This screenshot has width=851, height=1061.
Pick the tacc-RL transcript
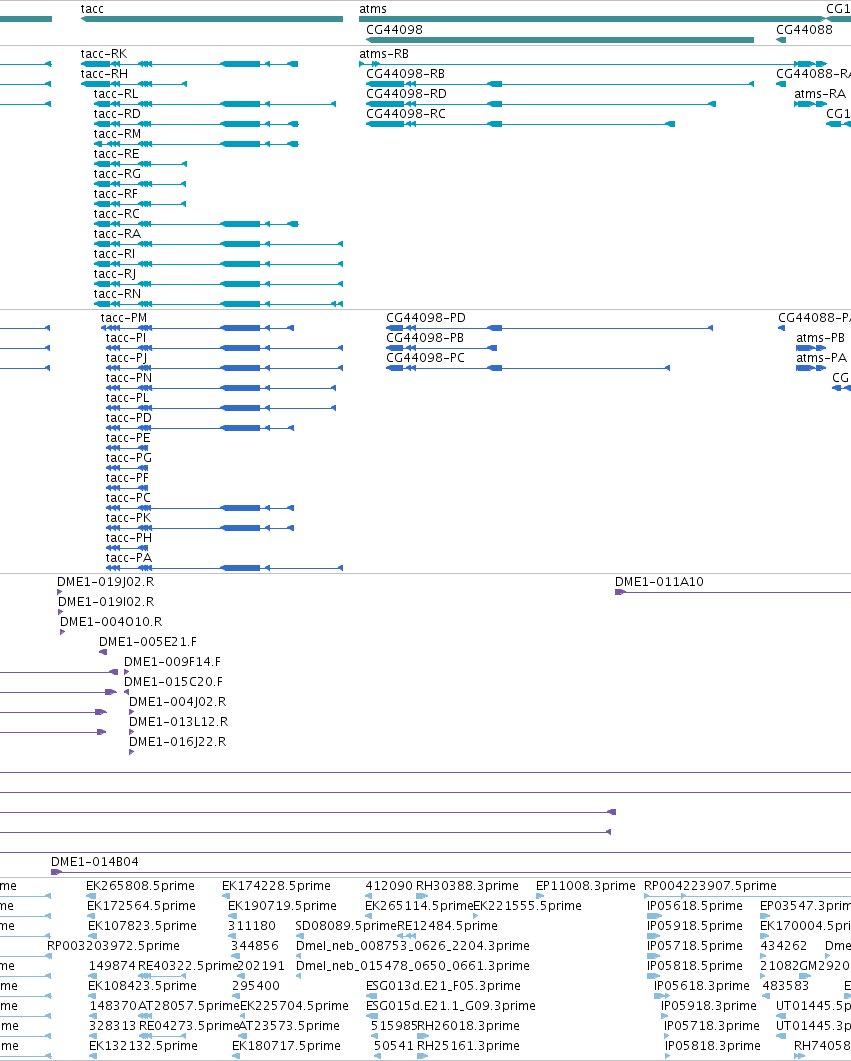click(215, 104)
